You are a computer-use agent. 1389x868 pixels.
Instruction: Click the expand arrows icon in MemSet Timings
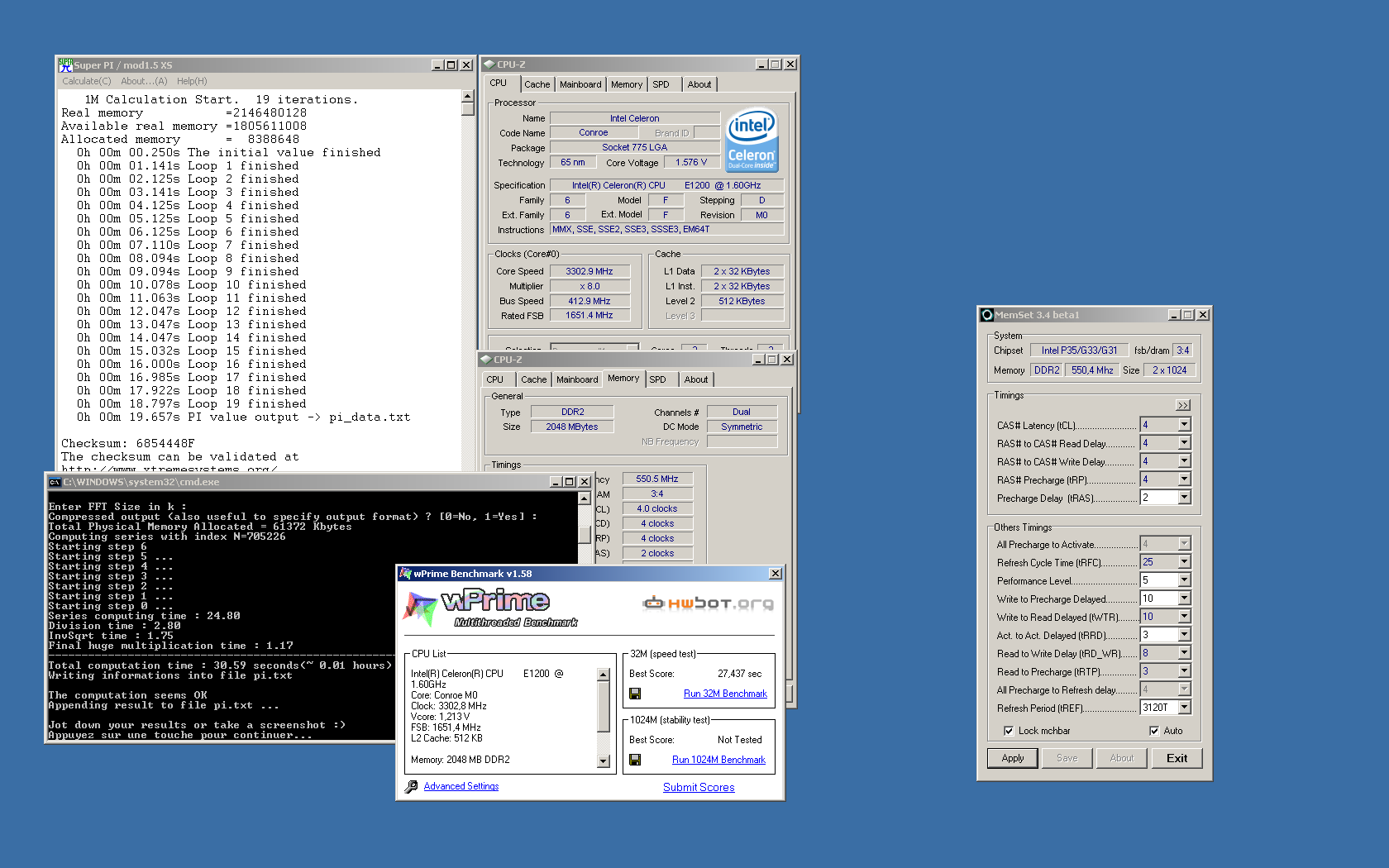coord(1183,405)
